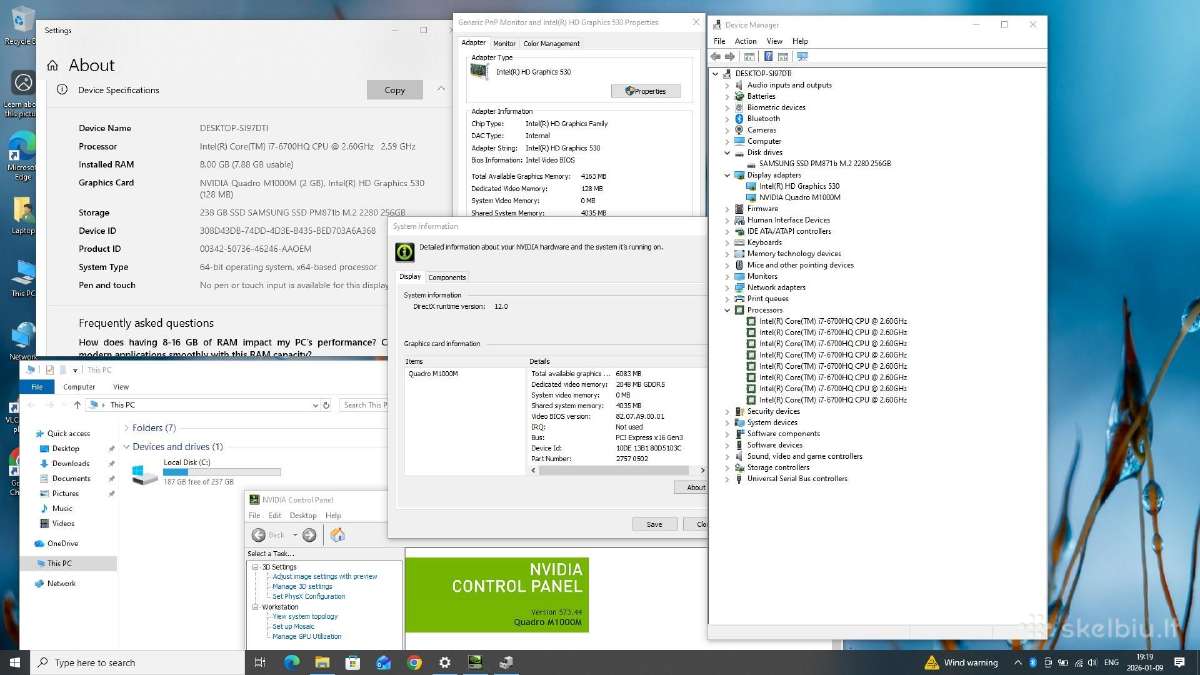Open Google Chrome from the taskbar

click(414, 662)
